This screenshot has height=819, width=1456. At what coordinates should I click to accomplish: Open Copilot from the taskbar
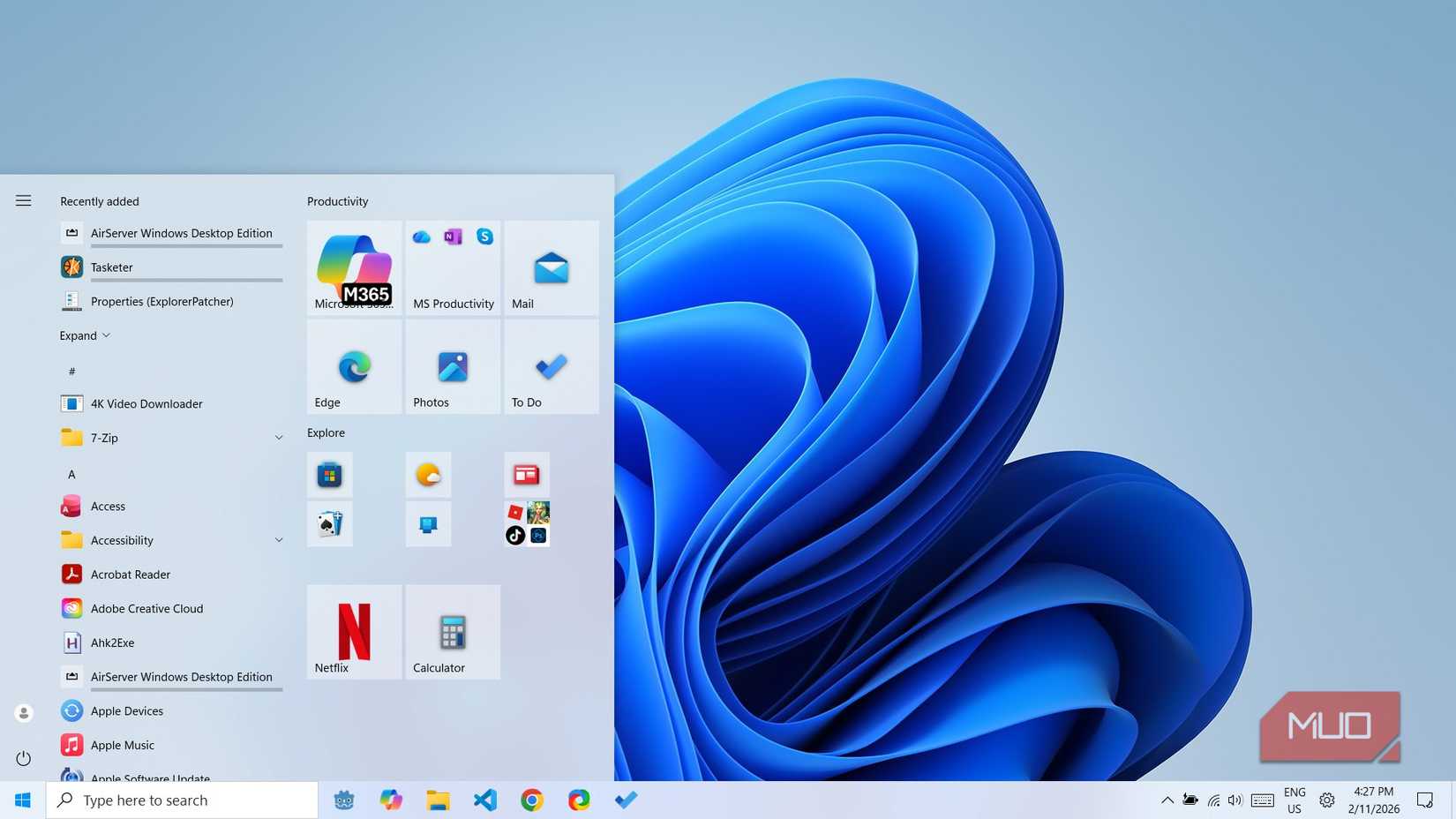pyautogui.click(x=391, y=800)
